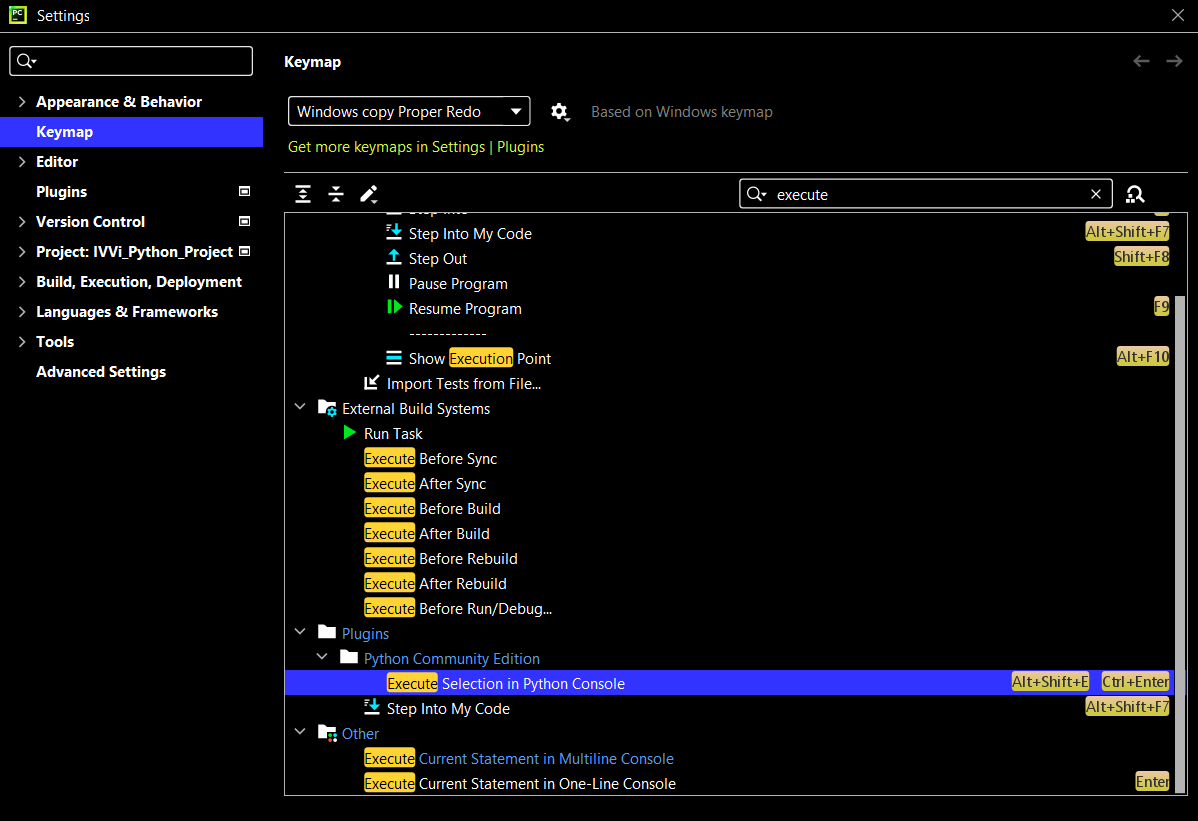Click the forward navigation arrow
Screen dimensions: 1198x821
(x=1174, y=62)
